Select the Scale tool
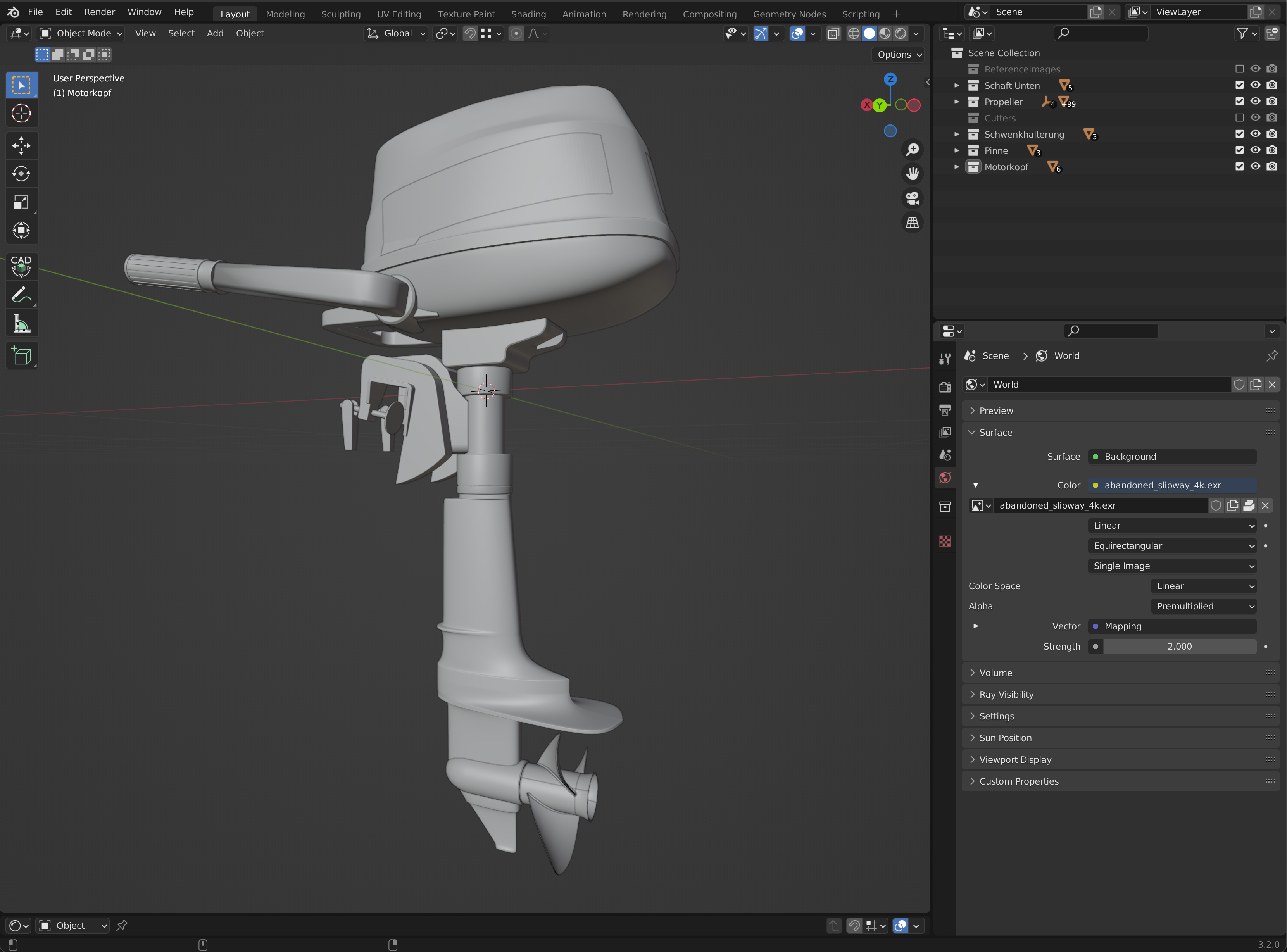Screen dimensions: 1287x952 pos(21,202)
